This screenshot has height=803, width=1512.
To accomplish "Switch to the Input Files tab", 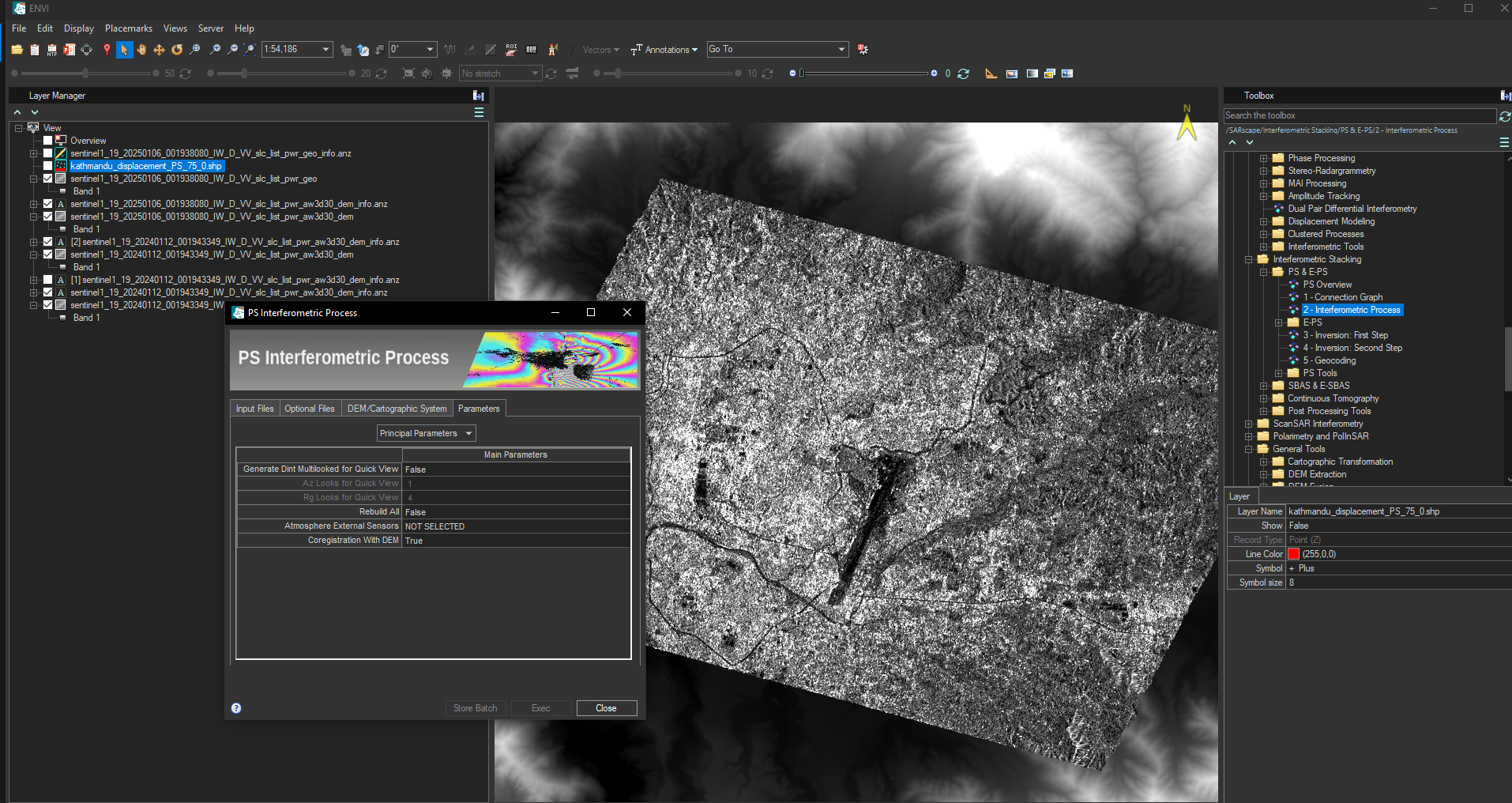I will [254, 409].
